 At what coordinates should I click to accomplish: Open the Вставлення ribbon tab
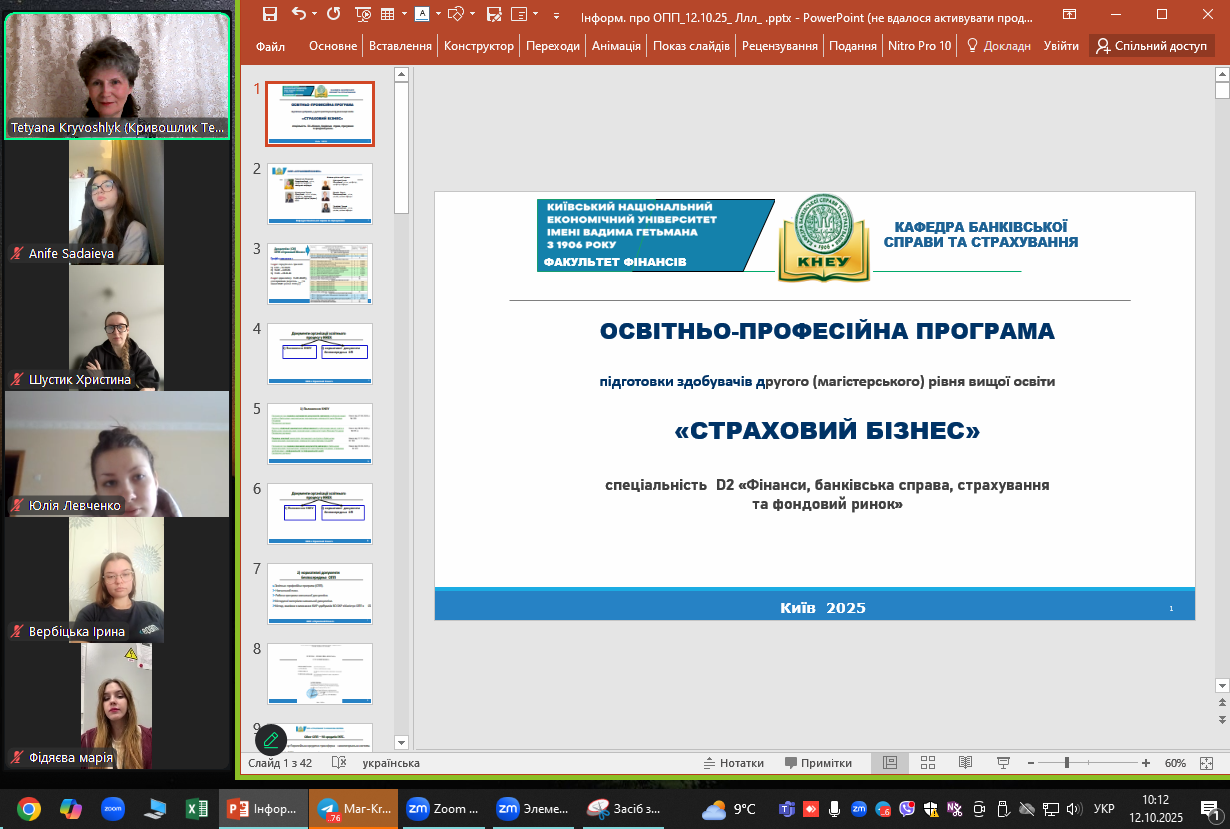400,46
